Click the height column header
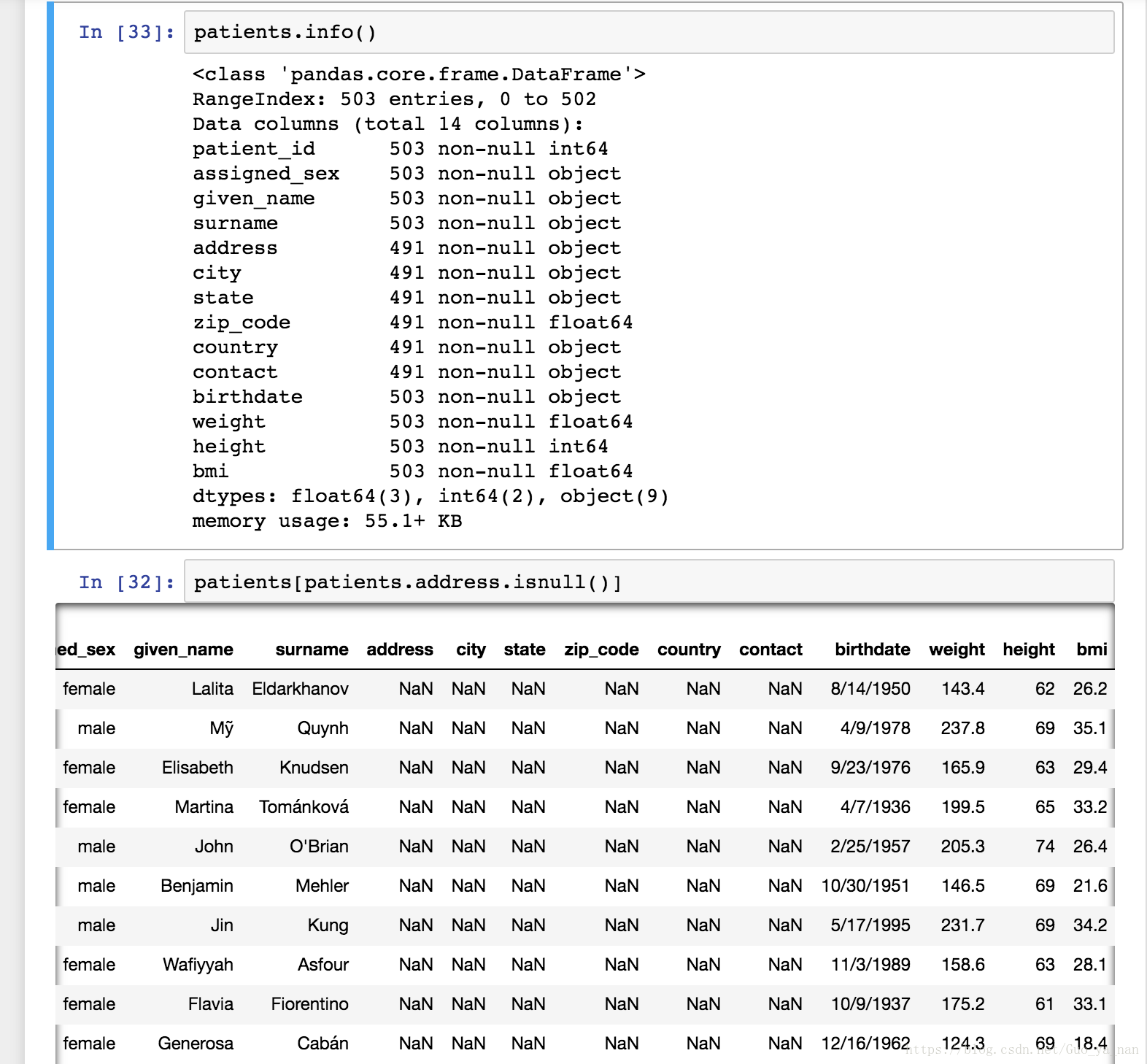This screenshot has height=1064, width=1147. point(1029,649)
